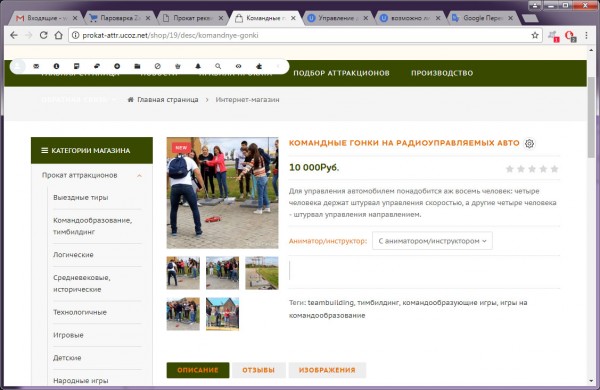The height and width of the screenshot is (390, 600).
Task: Reload the page with refresh button
Action: click(x=43, y=35)
